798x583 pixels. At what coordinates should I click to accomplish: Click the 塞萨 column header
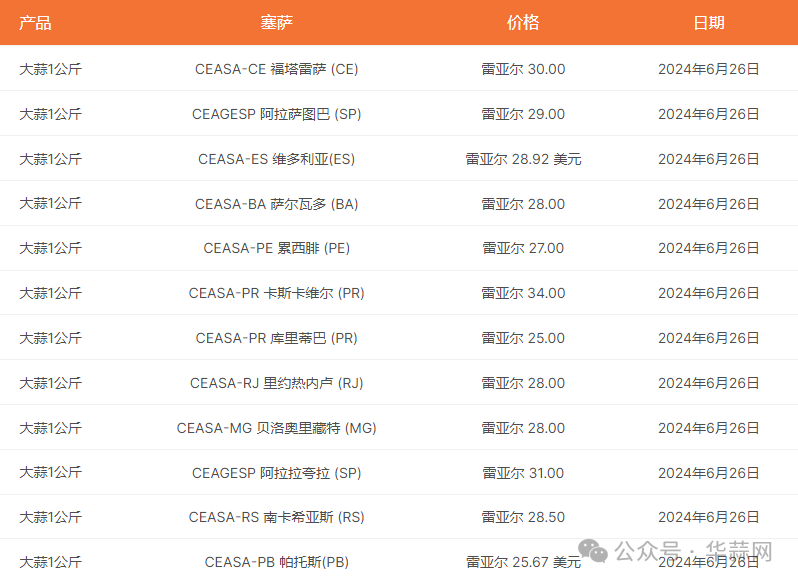pos(276,23)
